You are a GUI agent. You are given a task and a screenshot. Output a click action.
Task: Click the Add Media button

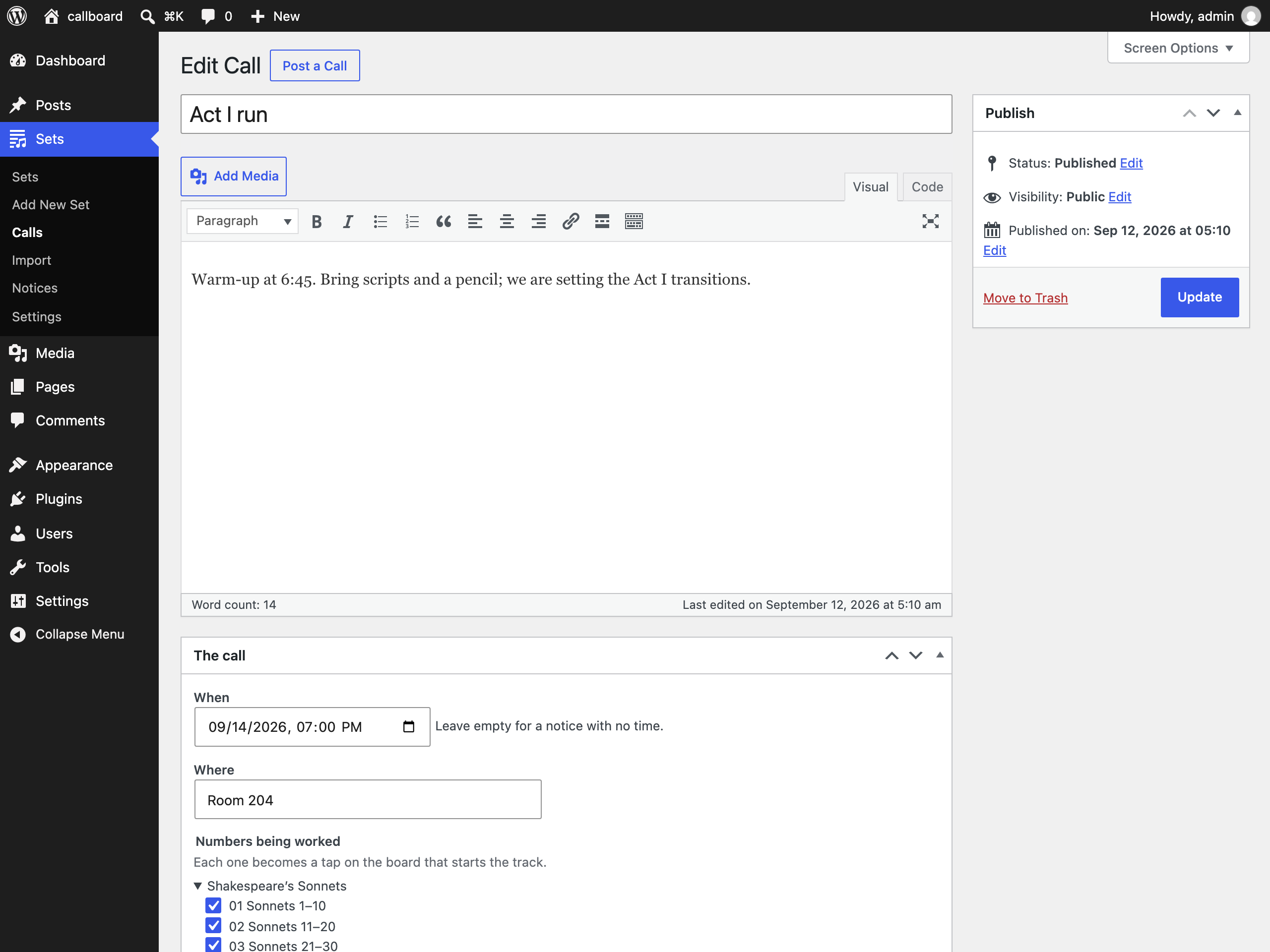click(x=234, y=176)
